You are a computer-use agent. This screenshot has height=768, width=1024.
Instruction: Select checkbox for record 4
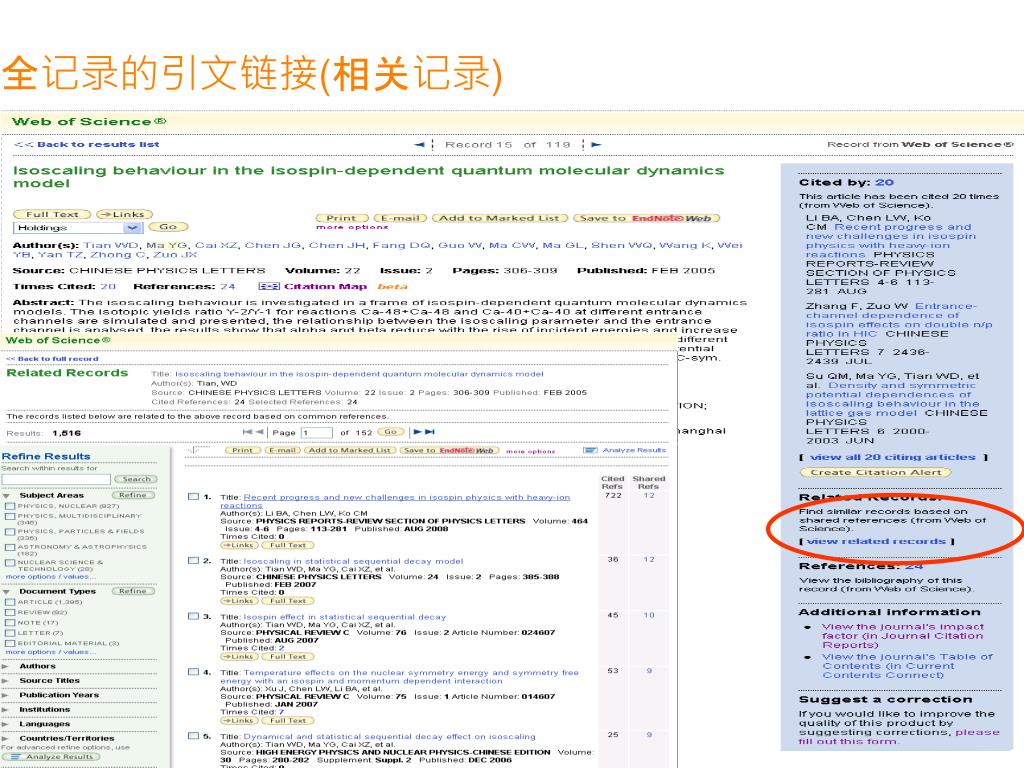tap(193, 671)
